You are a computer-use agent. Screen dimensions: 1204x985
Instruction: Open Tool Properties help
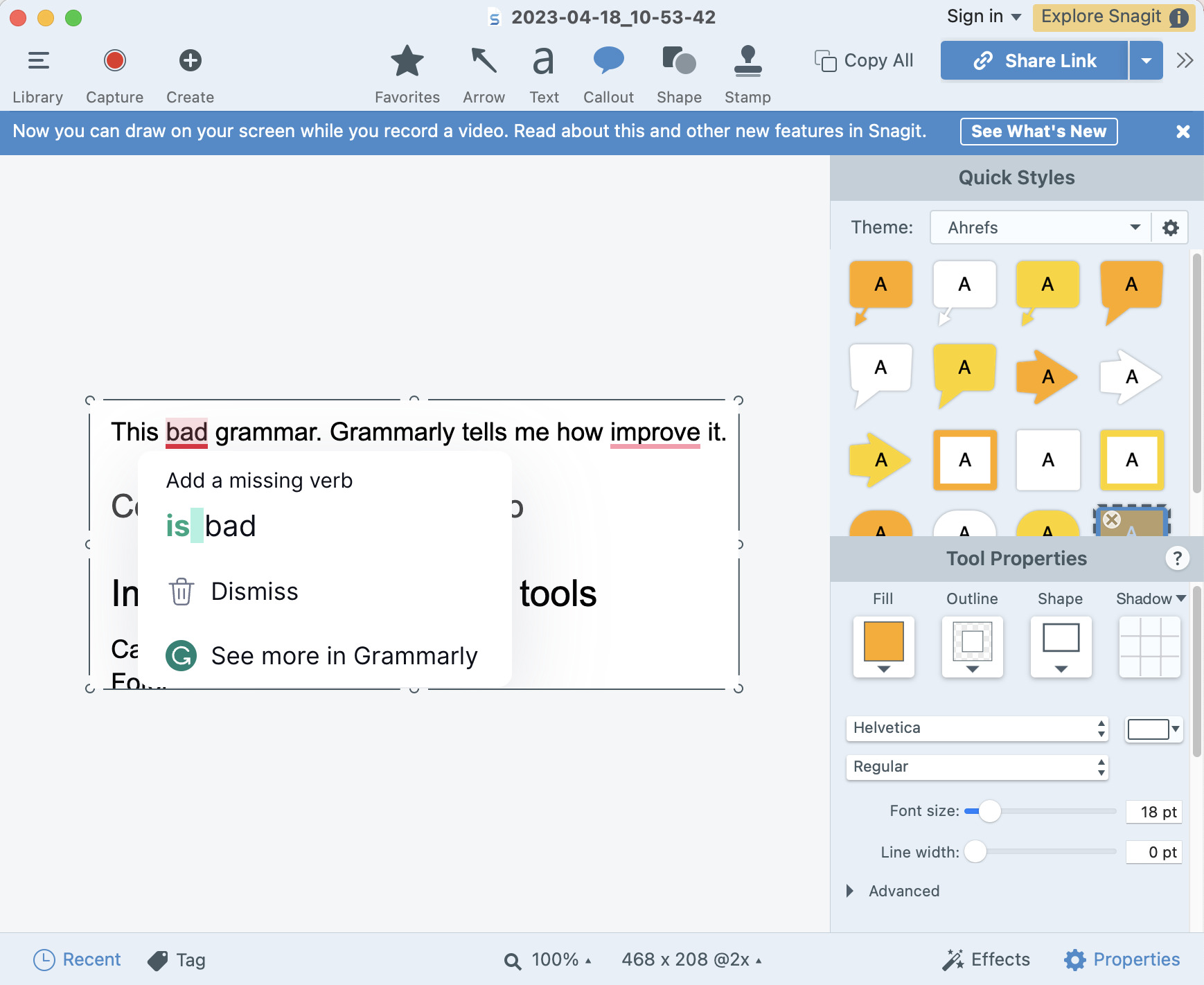pyautogui.click(x=1177, y=558)
